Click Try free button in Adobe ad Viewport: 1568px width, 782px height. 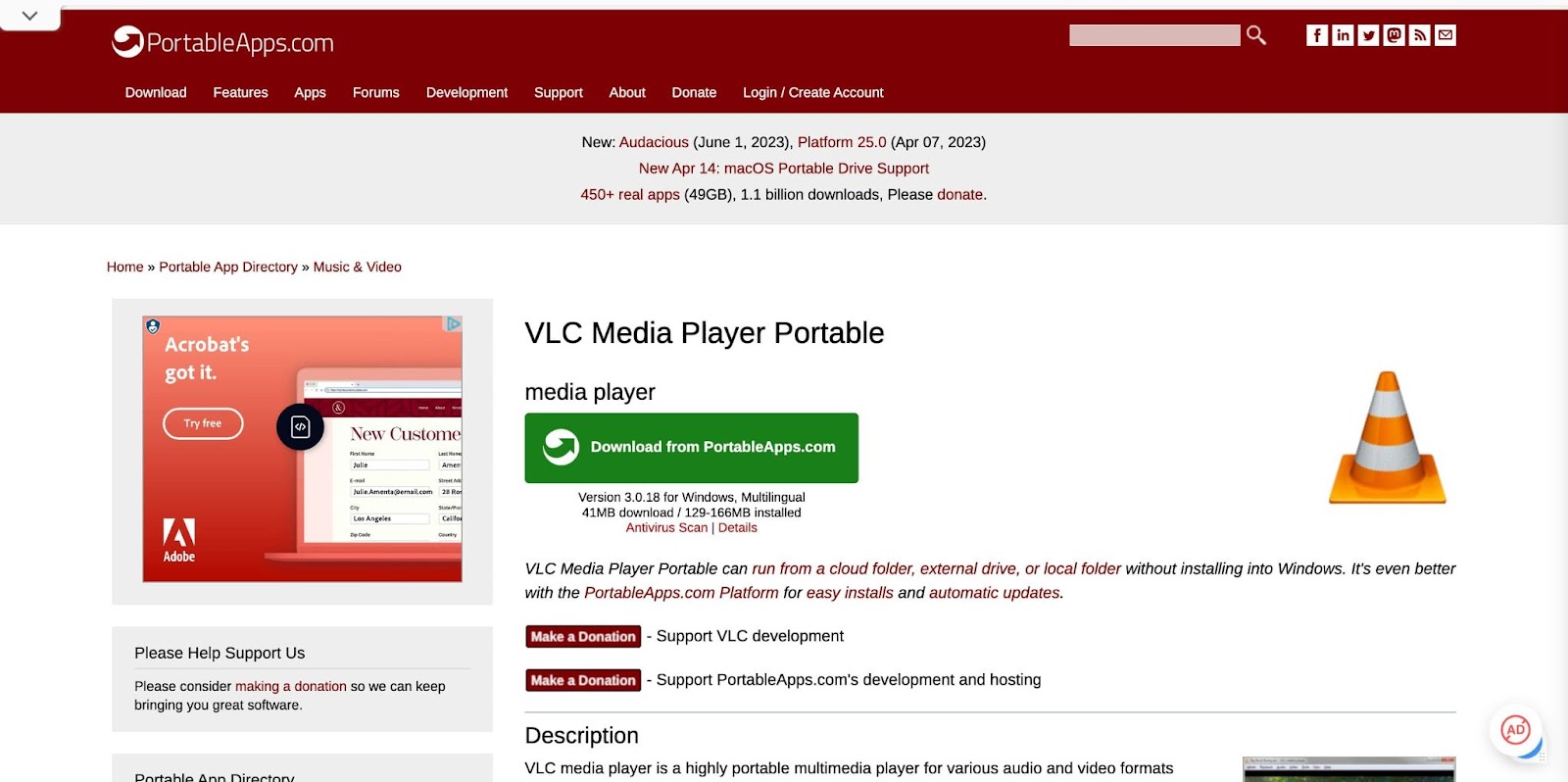[203, 423]
